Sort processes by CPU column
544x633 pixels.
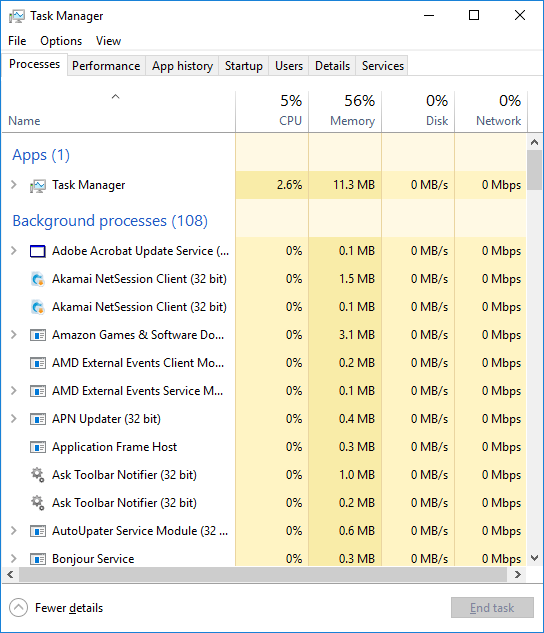pos(272,111)
